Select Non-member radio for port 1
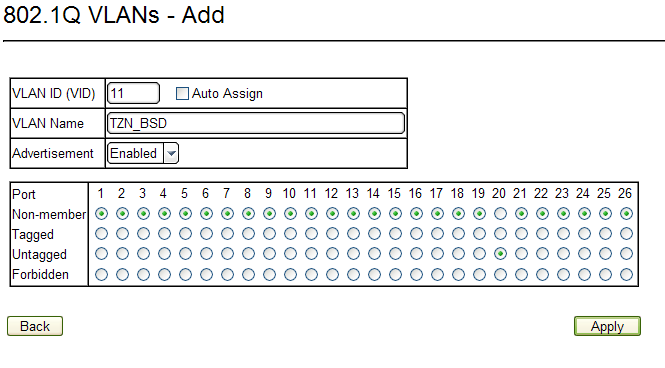 (x=101, y=214)
